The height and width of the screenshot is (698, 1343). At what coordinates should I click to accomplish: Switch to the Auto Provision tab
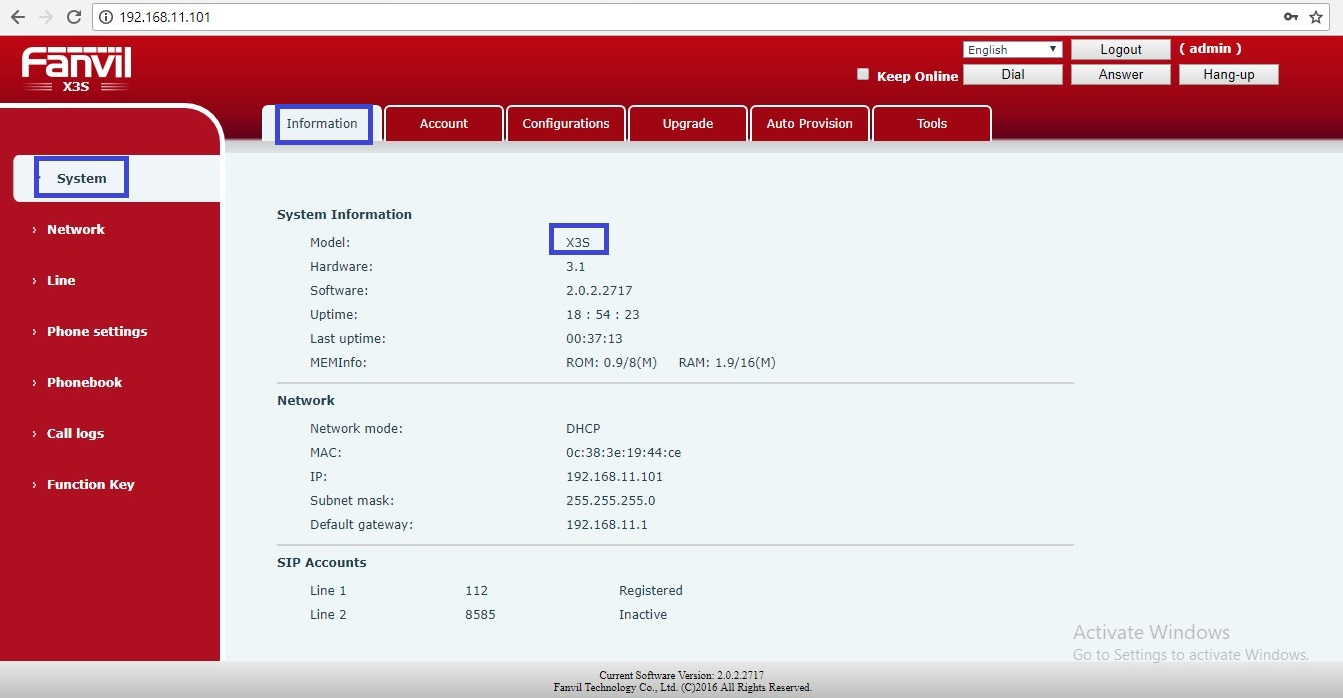(x=809, y=124)
